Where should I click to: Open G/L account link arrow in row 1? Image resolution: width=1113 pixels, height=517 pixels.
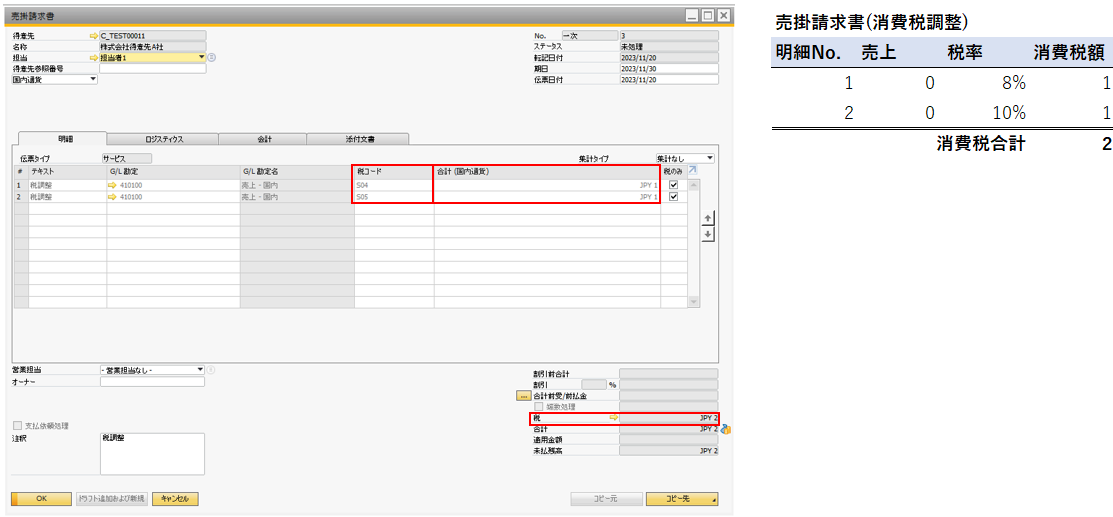[x=112, y=185]
